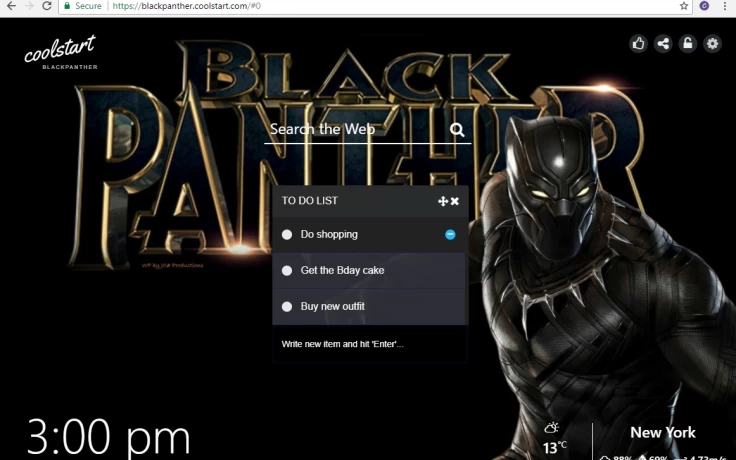Reload the page with the refresh icon
The width and height of the screenshot is (736, 460).
[x=46, y=6]
